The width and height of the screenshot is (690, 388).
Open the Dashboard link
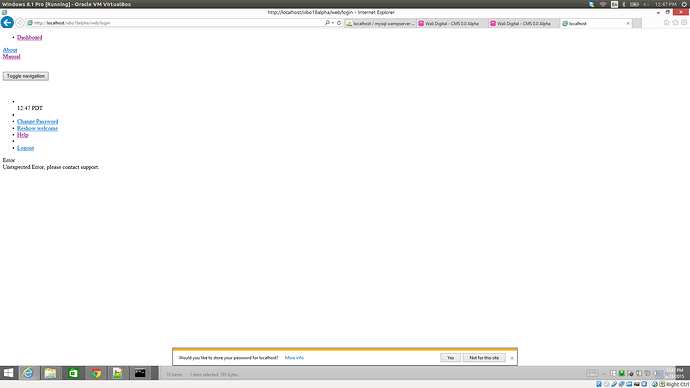29,37
